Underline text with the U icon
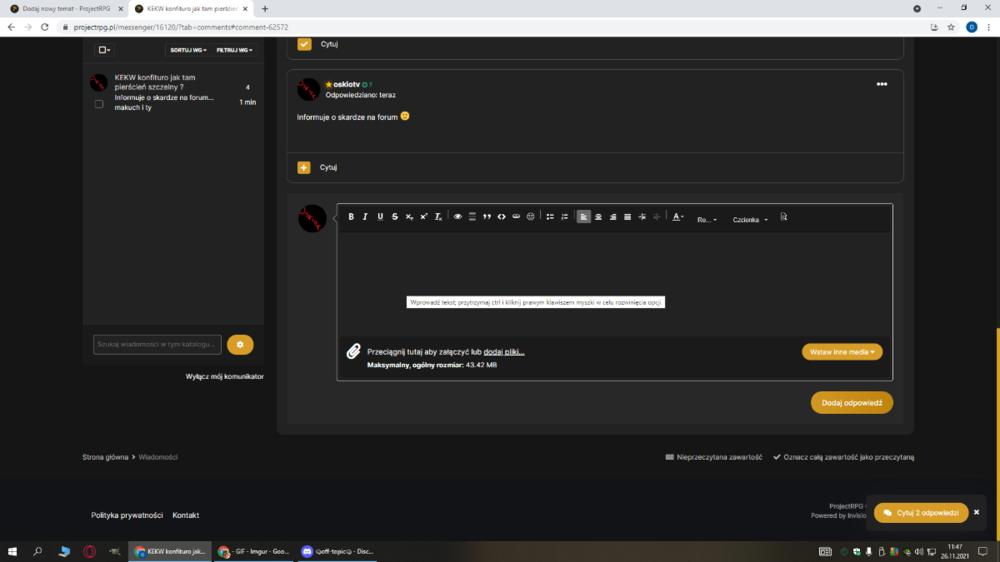This screenshot has width=1000, height=562. coord(380,217)
